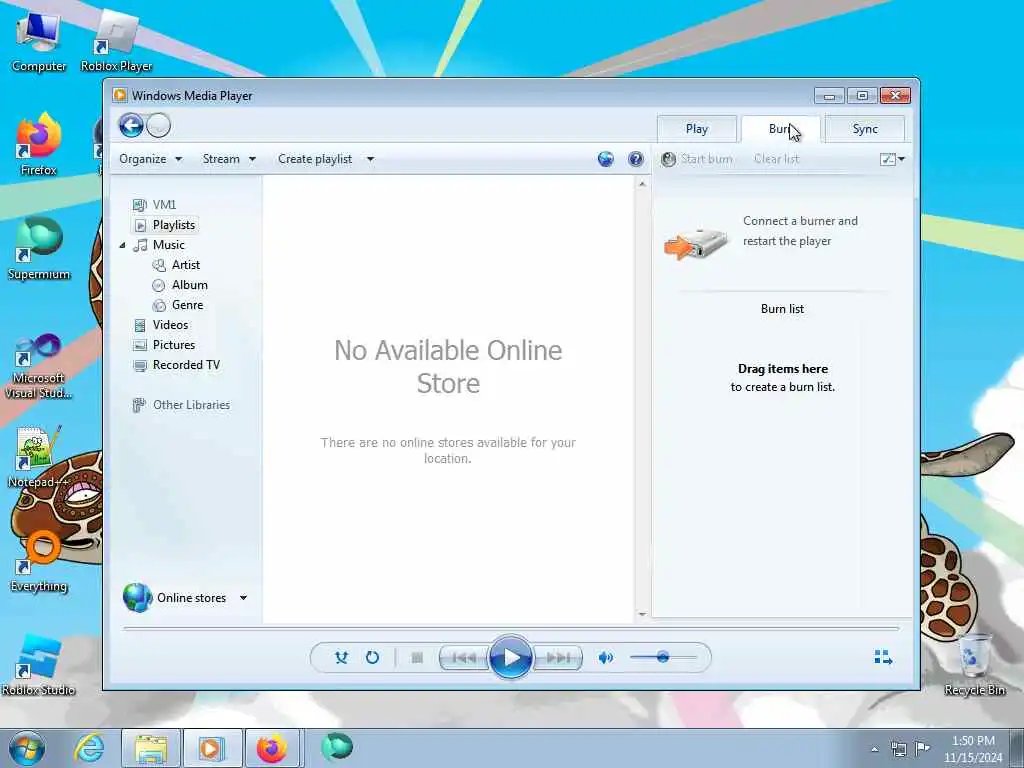Mute the sound with the speaker icon
This screenshot has height=768, width=1024.
(605, 658)
